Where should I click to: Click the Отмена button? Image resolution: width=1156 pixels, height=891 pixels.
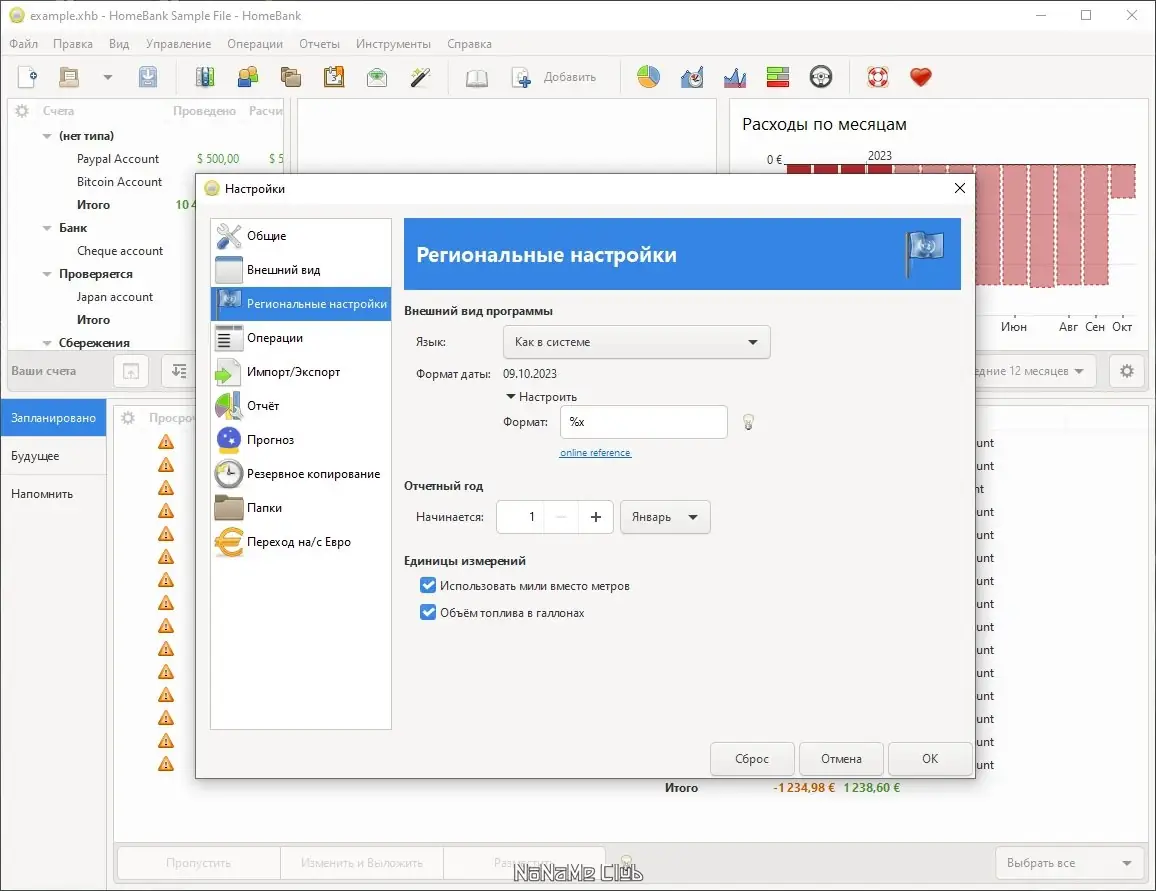tap(841, 758)
